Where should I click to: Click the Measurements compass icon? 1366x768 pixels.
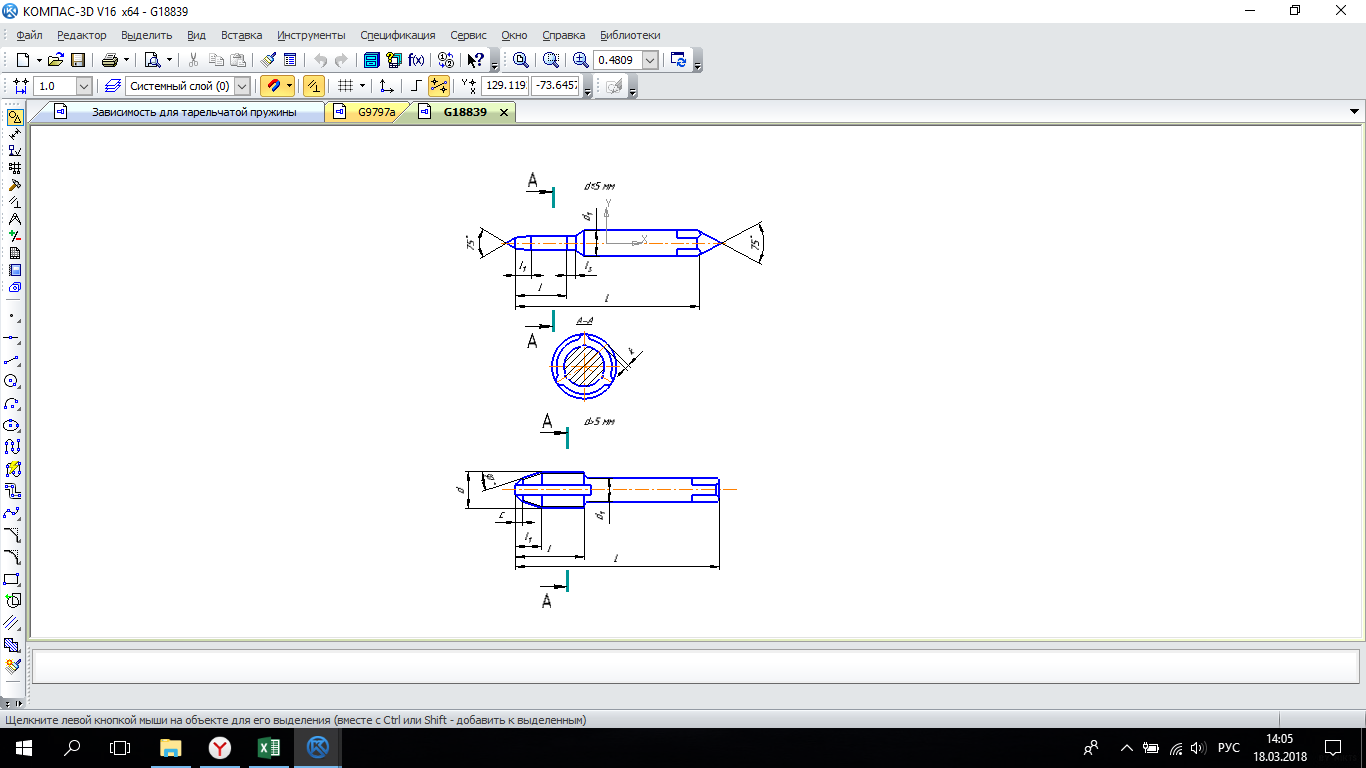click(14, 219)
